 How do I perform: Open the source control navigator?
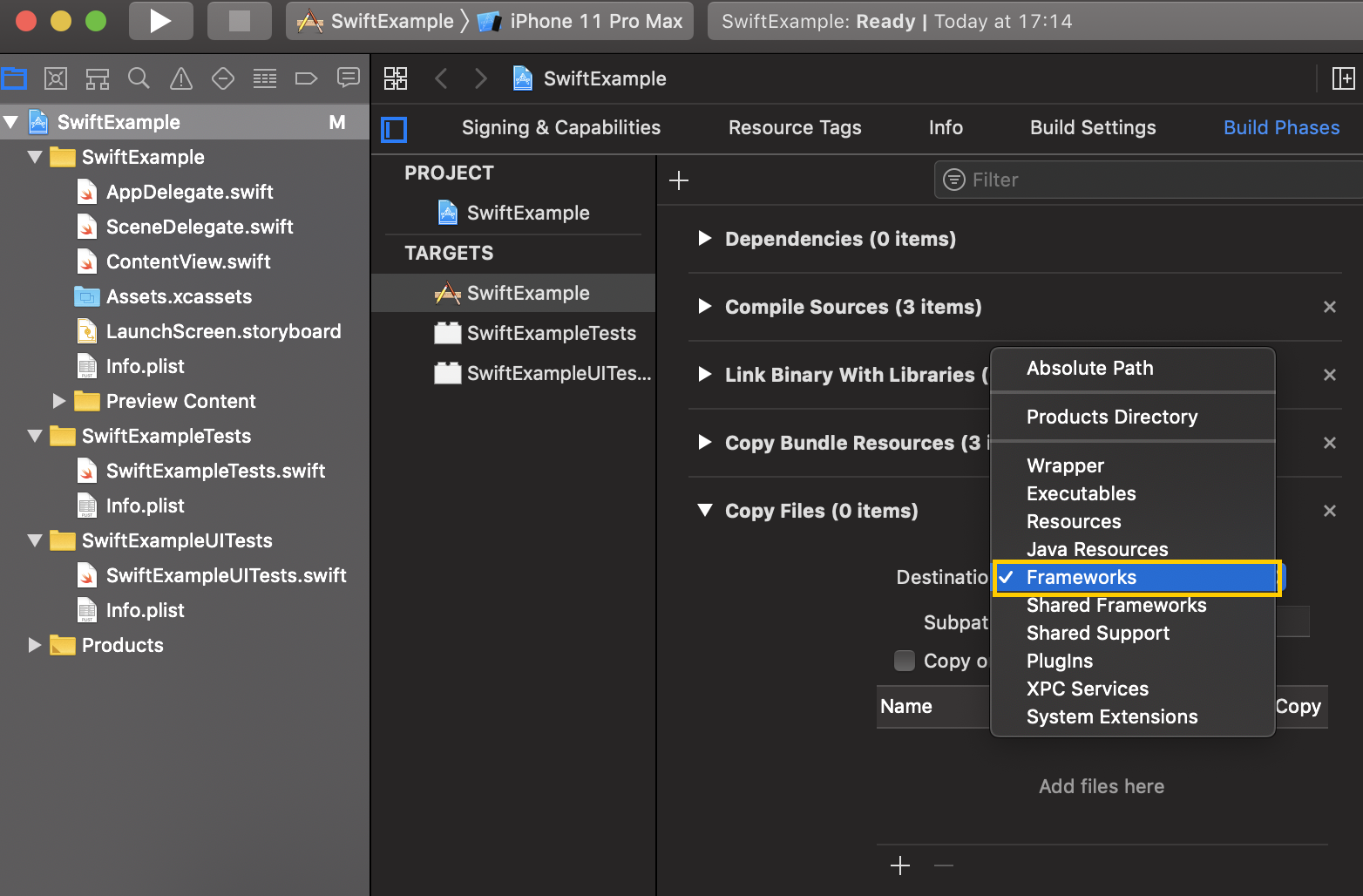point(56,79)
